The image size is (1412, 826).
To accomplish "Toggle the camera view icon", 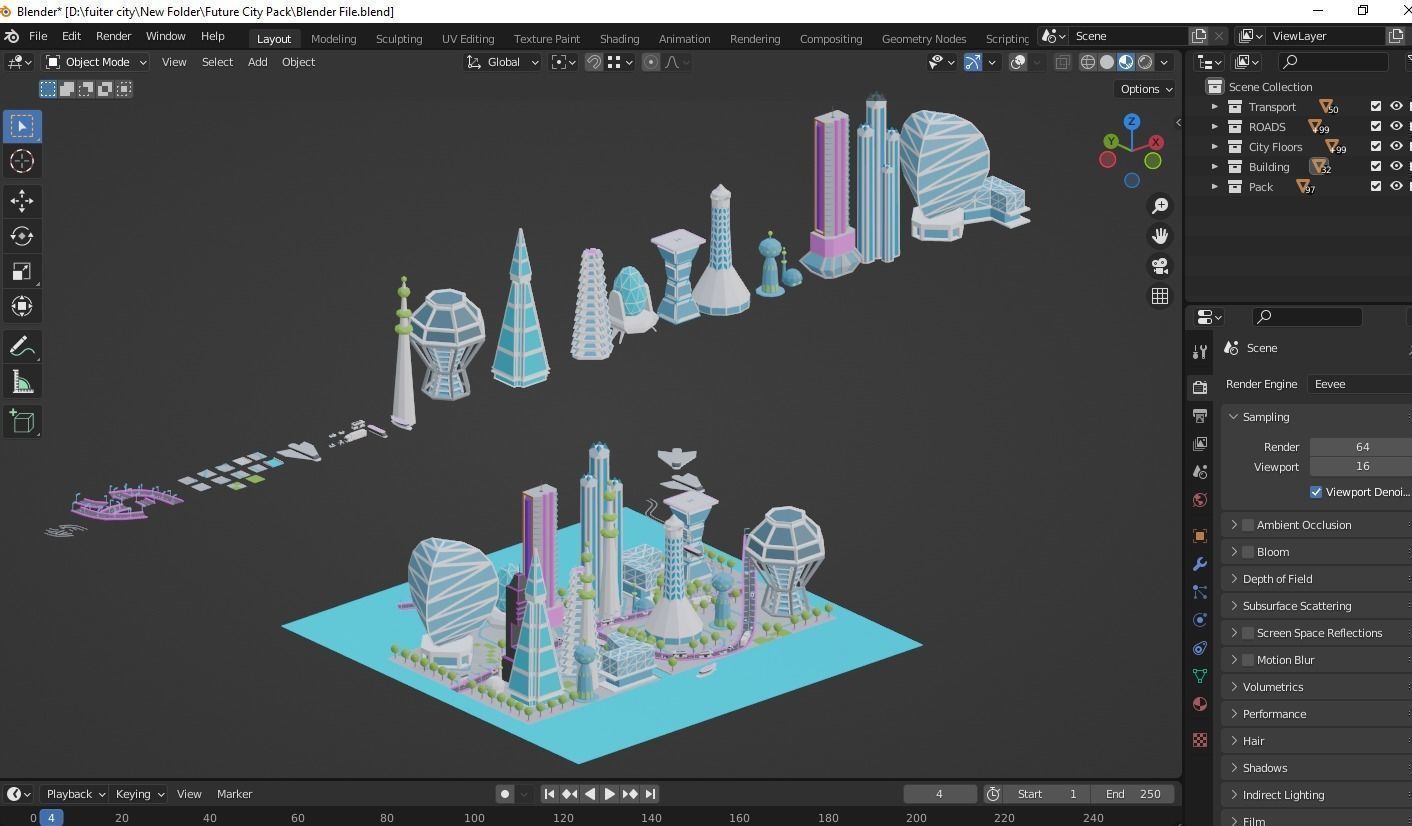I will [x=1160, y=266].
